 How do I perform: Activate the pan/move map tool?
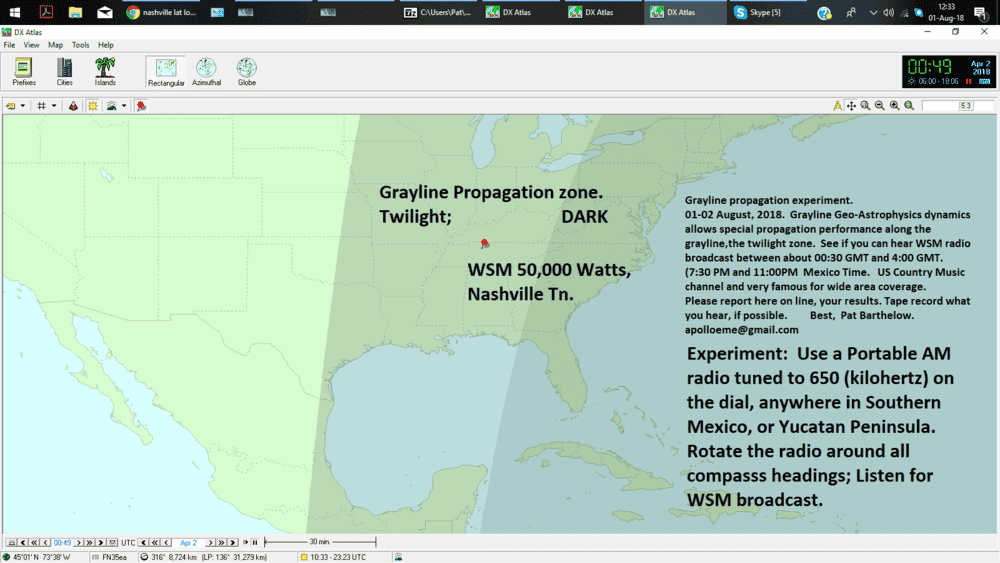[851, 106]
